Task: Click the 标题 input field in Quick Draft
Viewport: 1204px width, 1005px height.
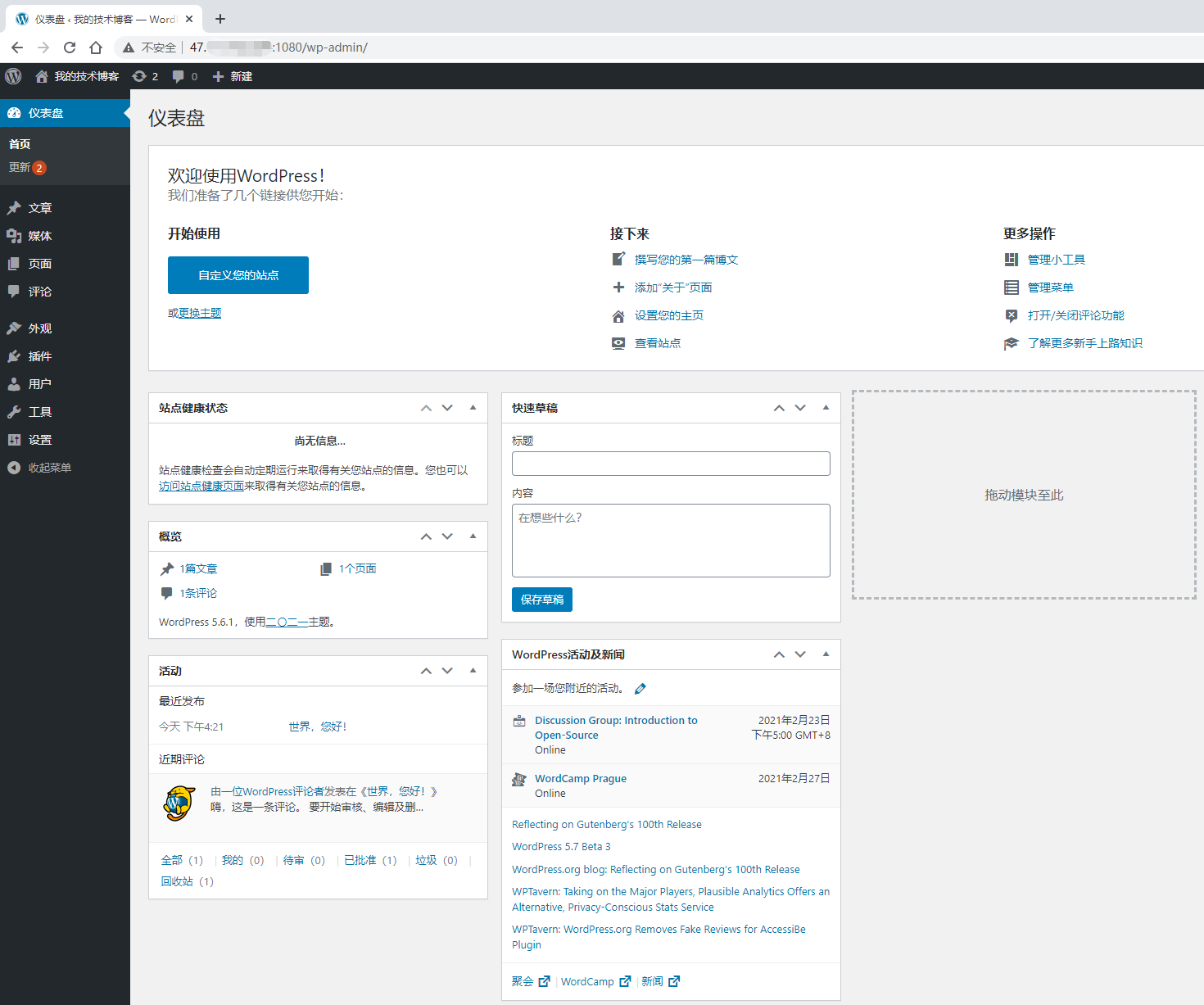Action: [x=670, y=463]
